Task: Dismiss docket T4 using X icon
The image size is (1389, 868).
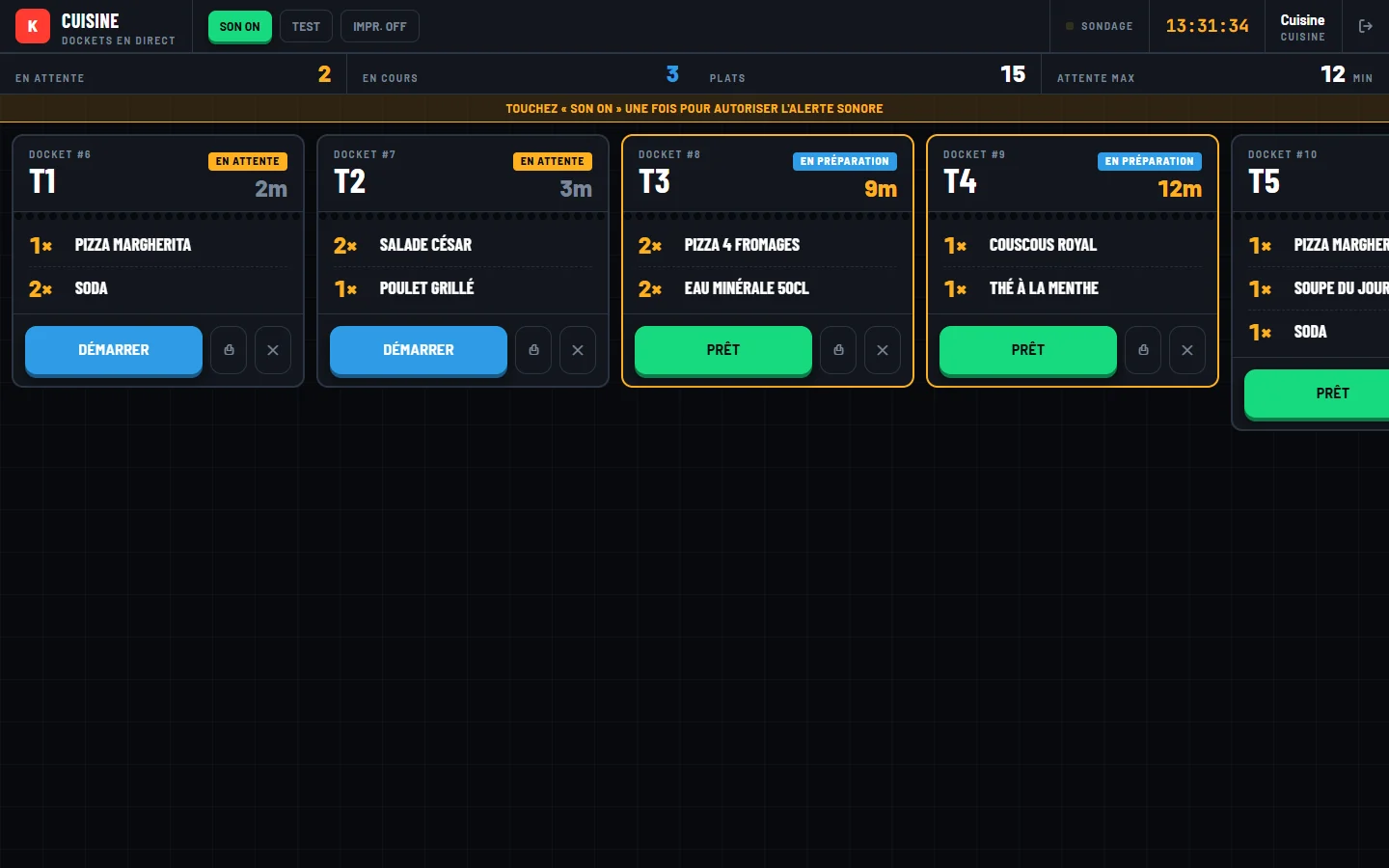Action: coord(1187,350)
